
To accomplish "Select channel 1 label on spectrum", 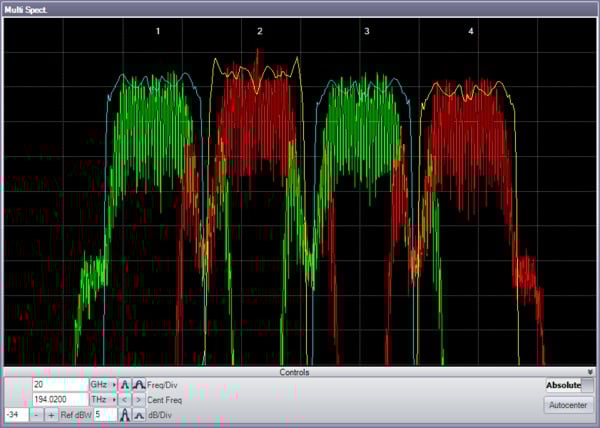I will tap(157, 32).
